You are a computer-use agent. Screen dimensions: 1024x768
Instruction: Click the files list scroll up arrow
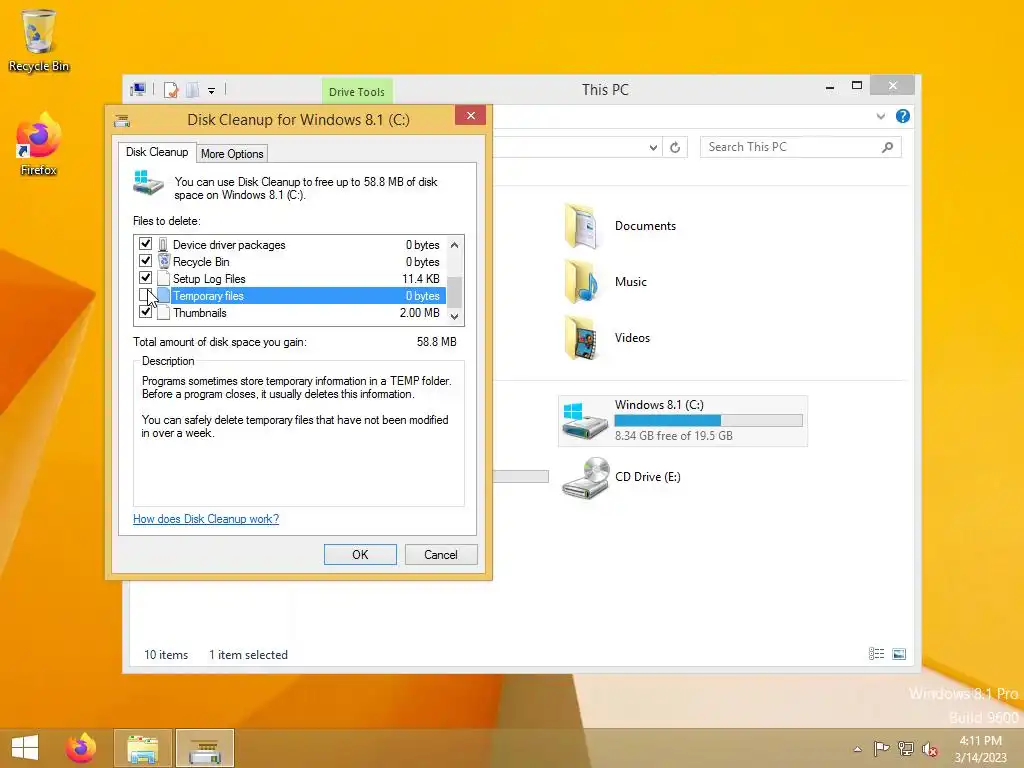click(455, 245)
